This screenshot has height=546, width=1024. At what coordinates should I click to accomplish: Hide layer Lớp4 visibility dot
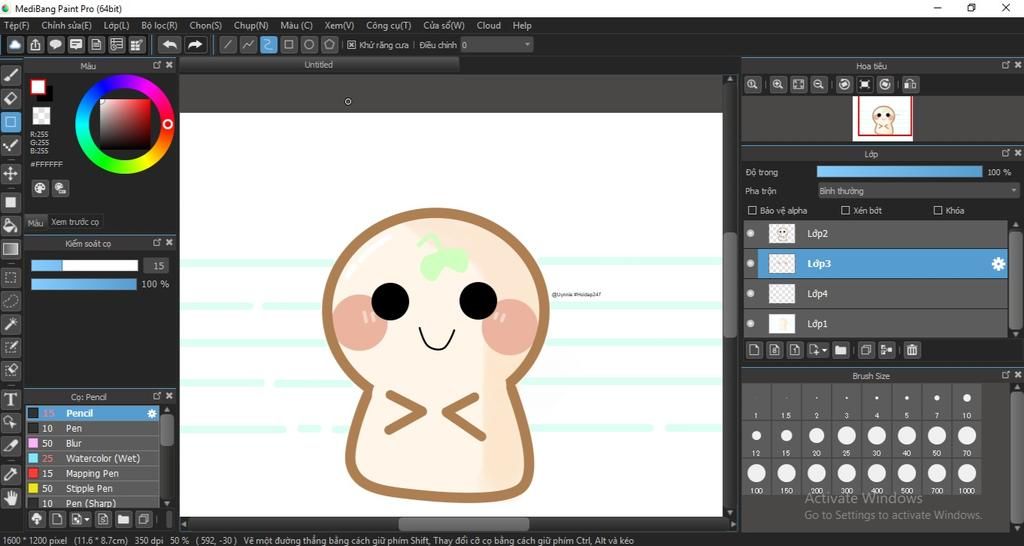(750, 293)
